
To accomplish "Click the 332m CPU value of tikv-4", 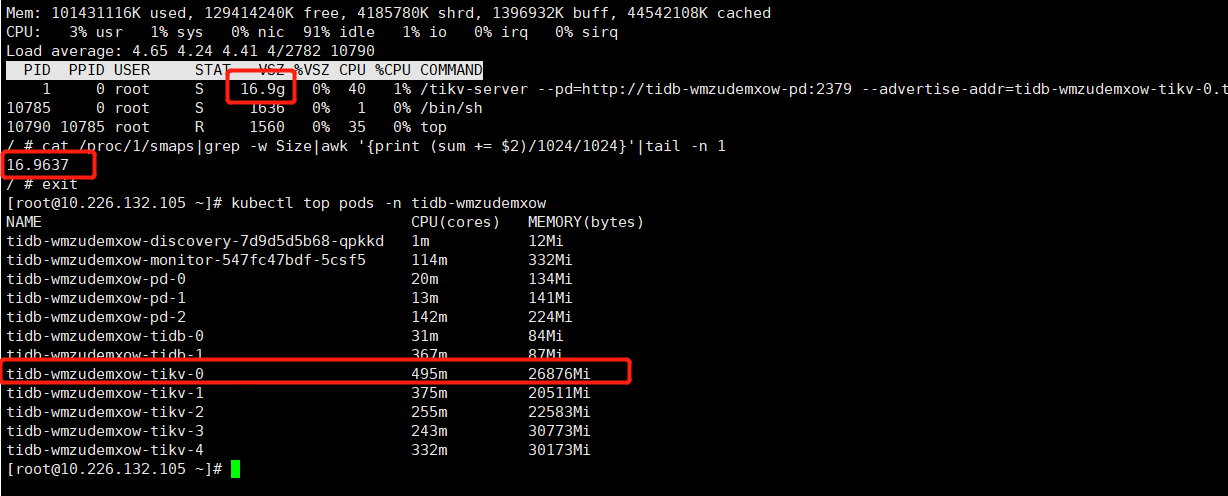I will click(x=429, y=450).
